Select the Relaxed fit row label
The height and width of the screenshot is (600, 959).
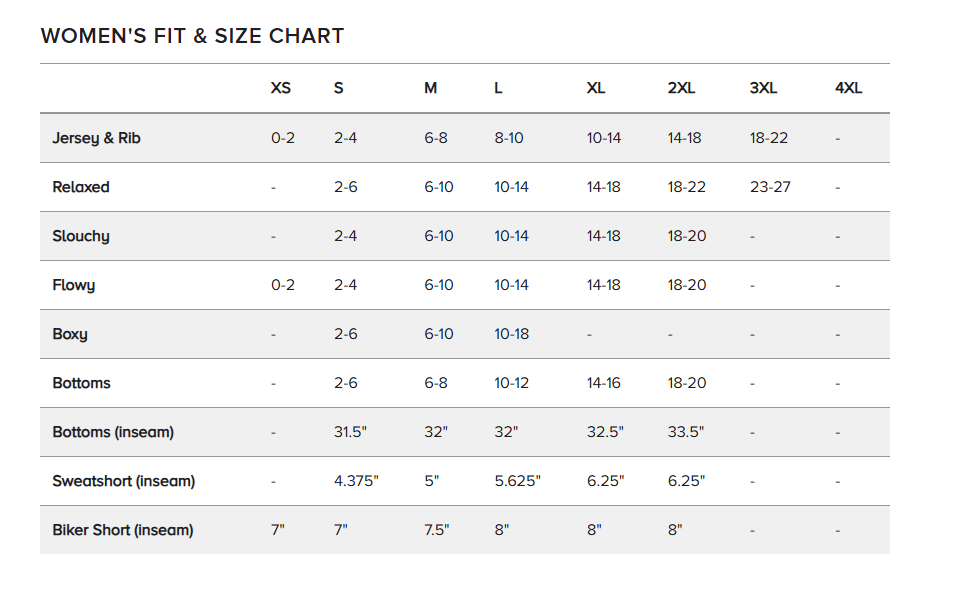81,187
